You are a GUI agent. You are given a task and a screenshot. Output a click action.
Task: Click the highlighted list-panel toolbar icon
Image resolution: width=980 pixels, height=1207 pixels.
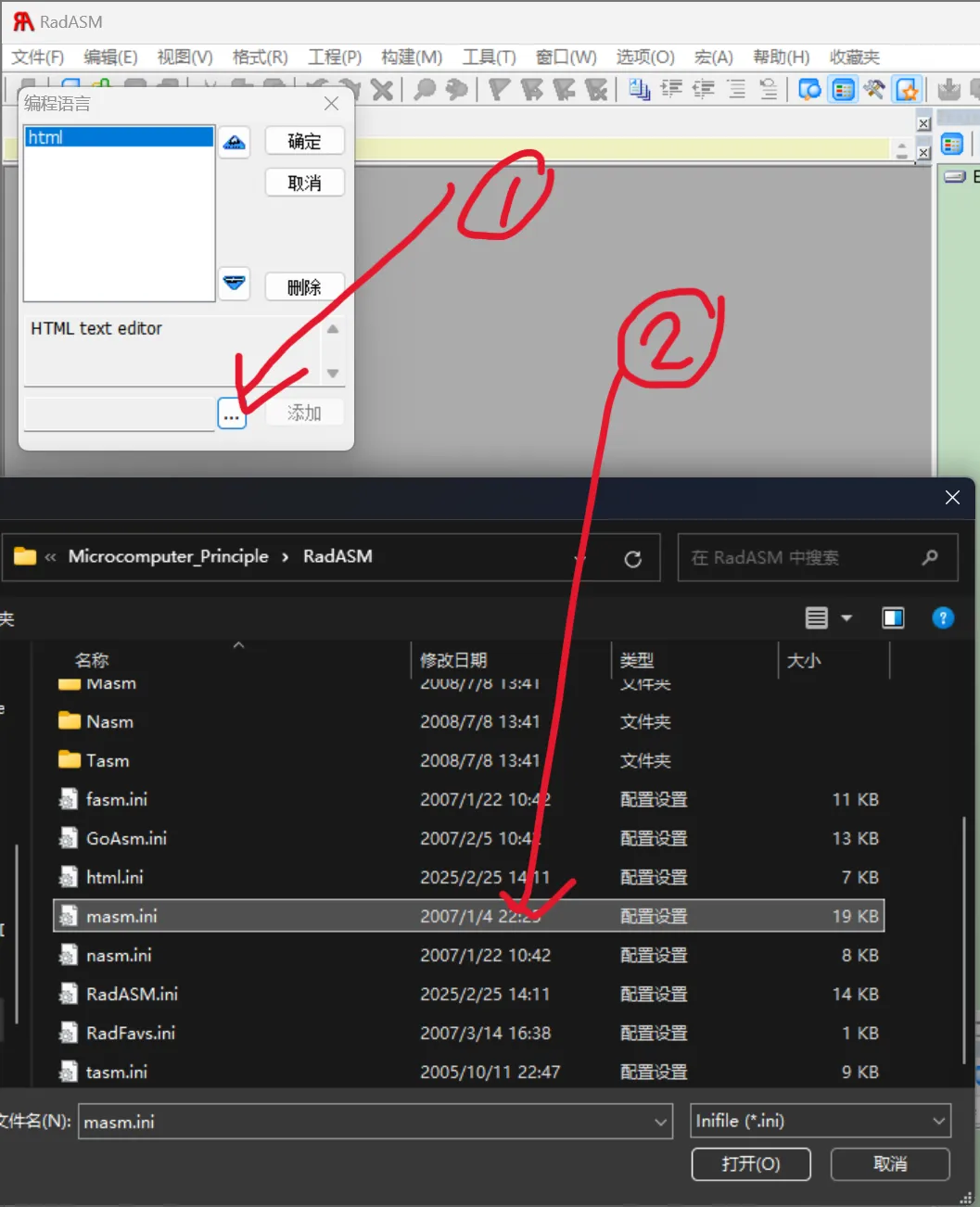(843, 90)
